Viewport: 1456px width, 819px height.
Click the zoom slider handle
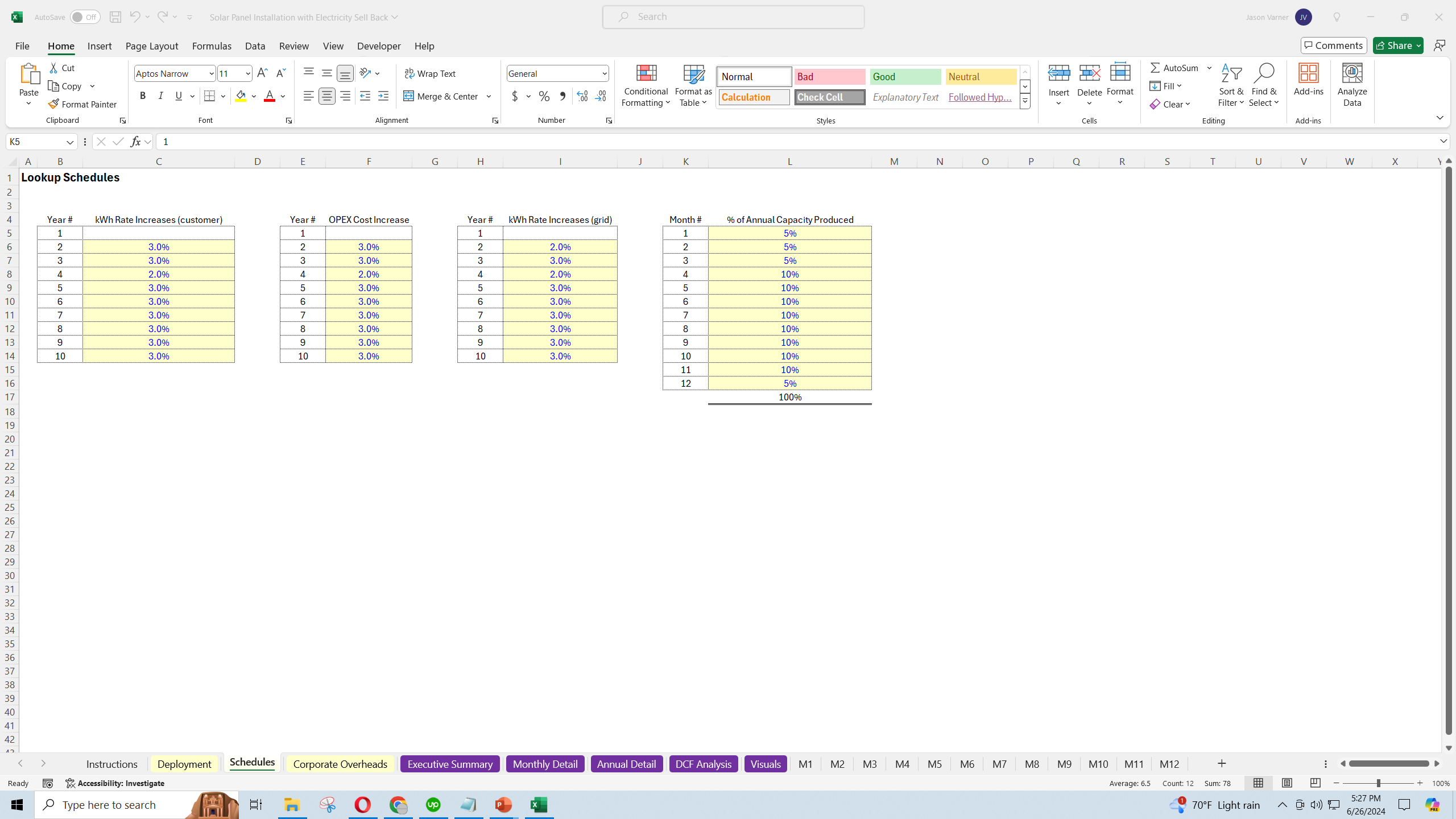(x=1378, y=783)
